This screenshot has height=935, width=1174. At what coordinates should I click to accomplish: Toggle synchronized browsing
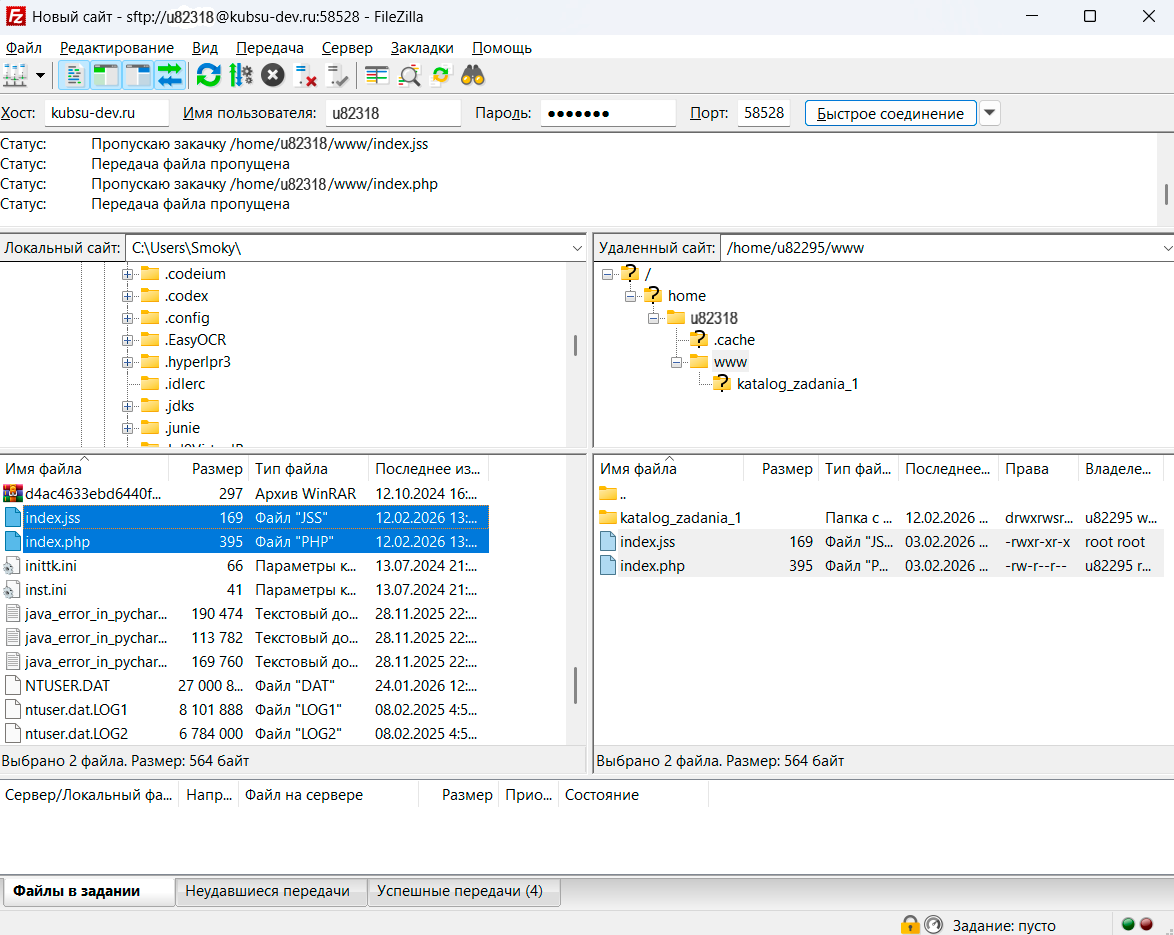441,76
